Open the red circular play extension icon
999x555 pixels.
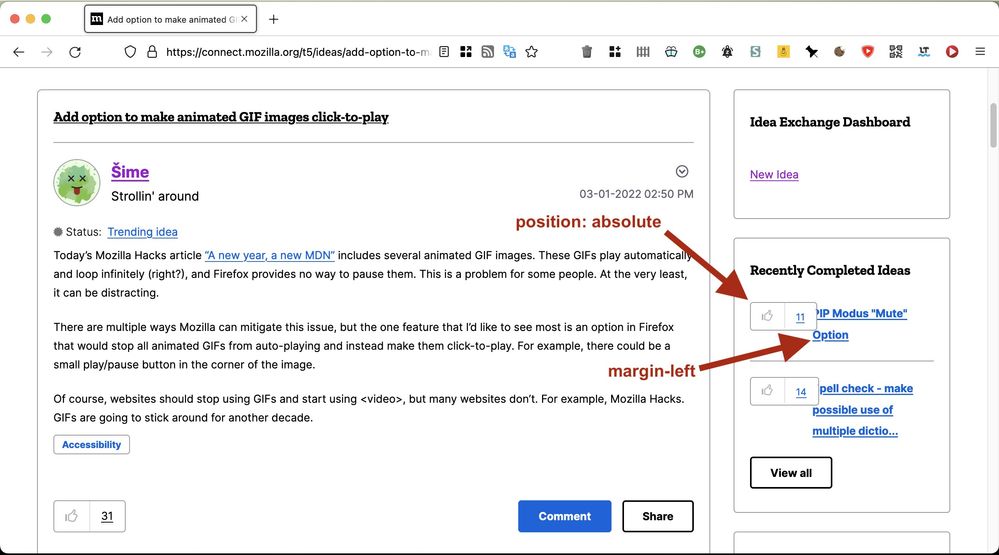point(952,52)
